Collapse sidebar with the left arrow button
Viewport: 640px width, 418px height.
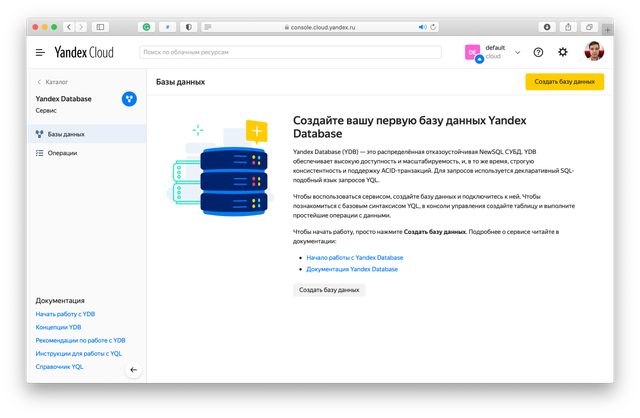(133, 370)
